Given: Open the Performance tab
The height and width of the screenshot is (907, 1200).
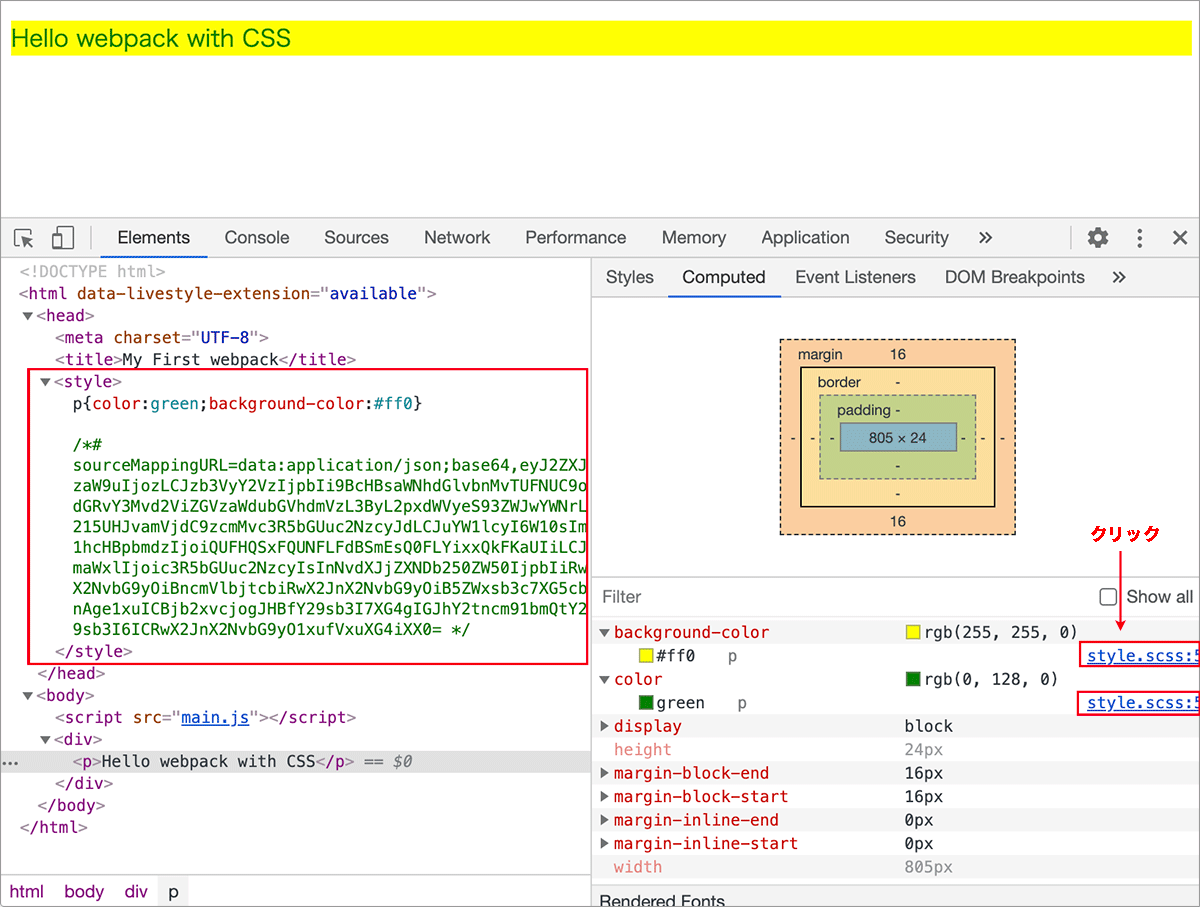Looking at the screenshot, I should [x=576, y=238].
